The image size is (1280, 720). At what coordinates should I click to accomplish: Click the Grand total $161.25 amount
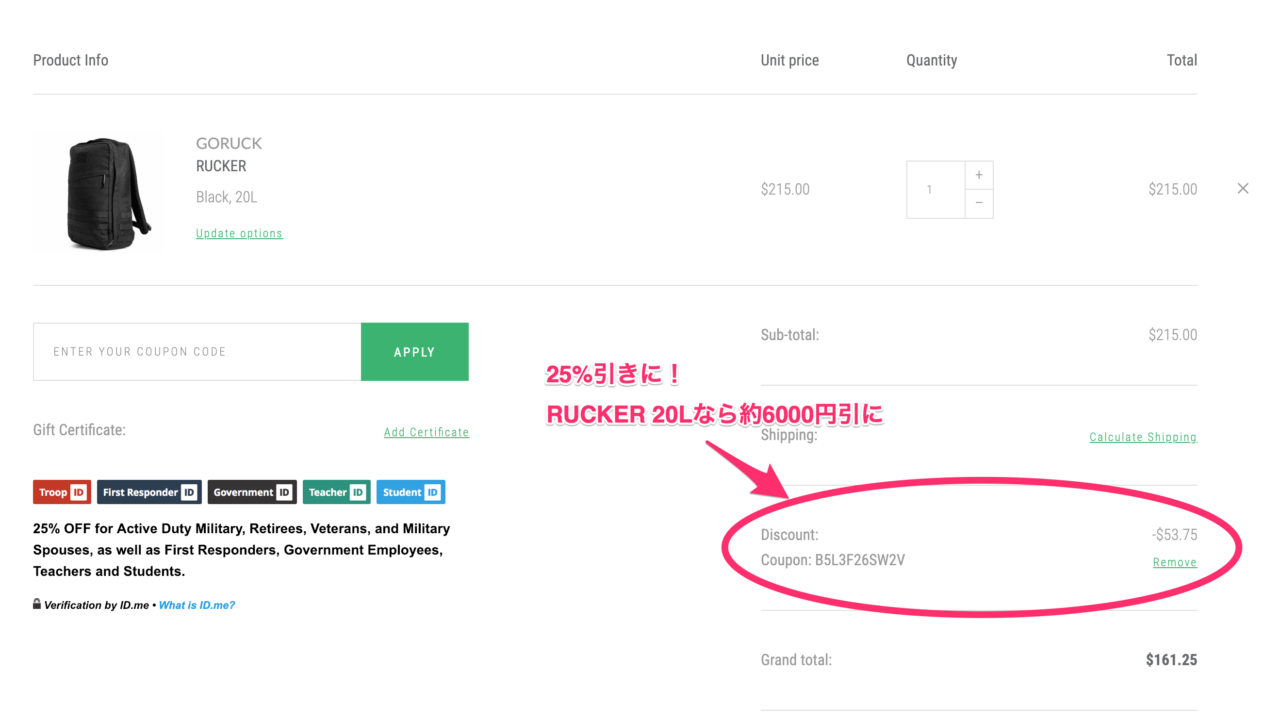1171,660
